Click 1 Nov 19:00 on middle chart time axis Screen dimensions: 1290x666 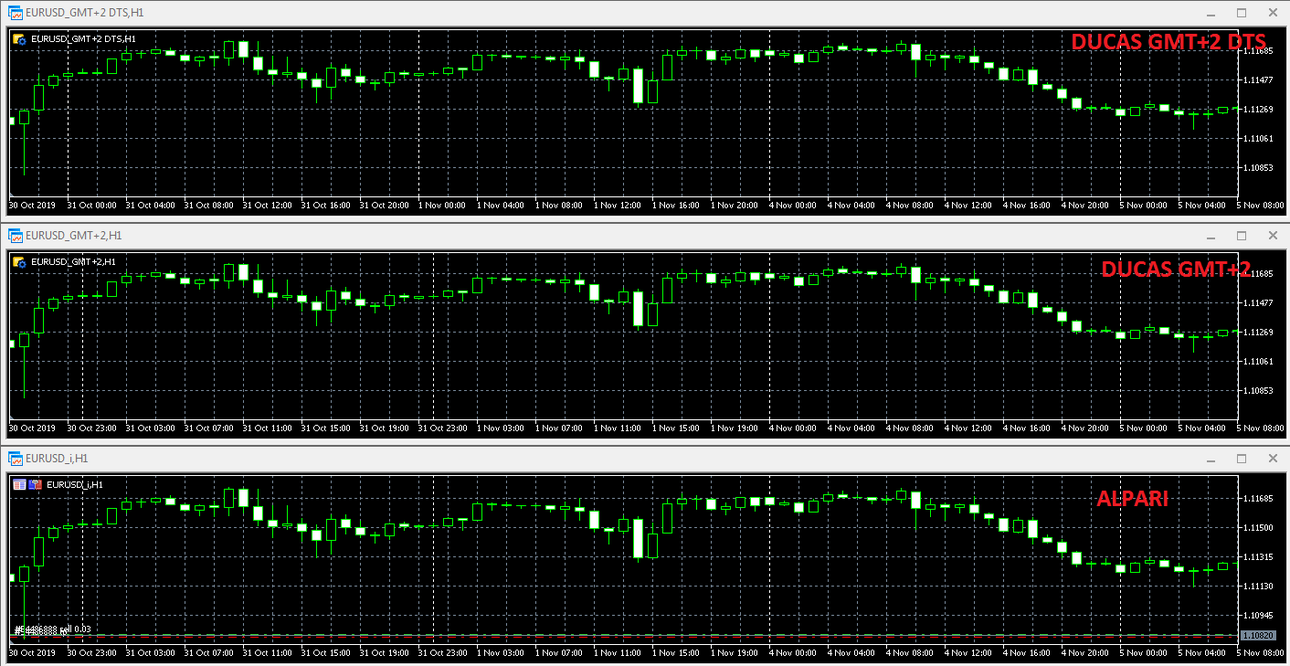(736, 428)
